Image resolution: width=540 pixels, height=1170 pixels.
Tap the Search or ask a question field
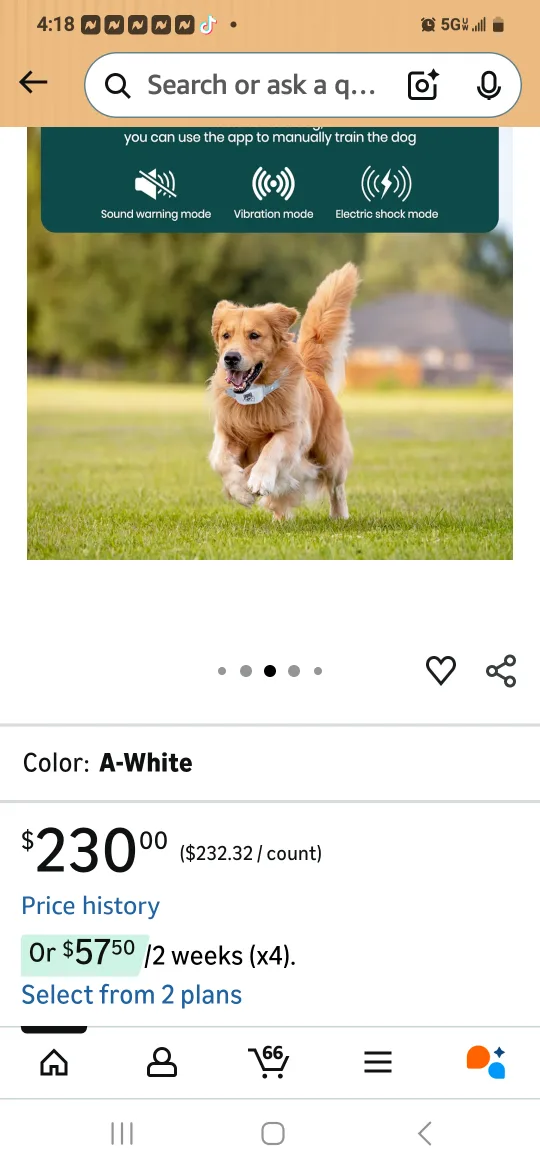coord(261,85)
